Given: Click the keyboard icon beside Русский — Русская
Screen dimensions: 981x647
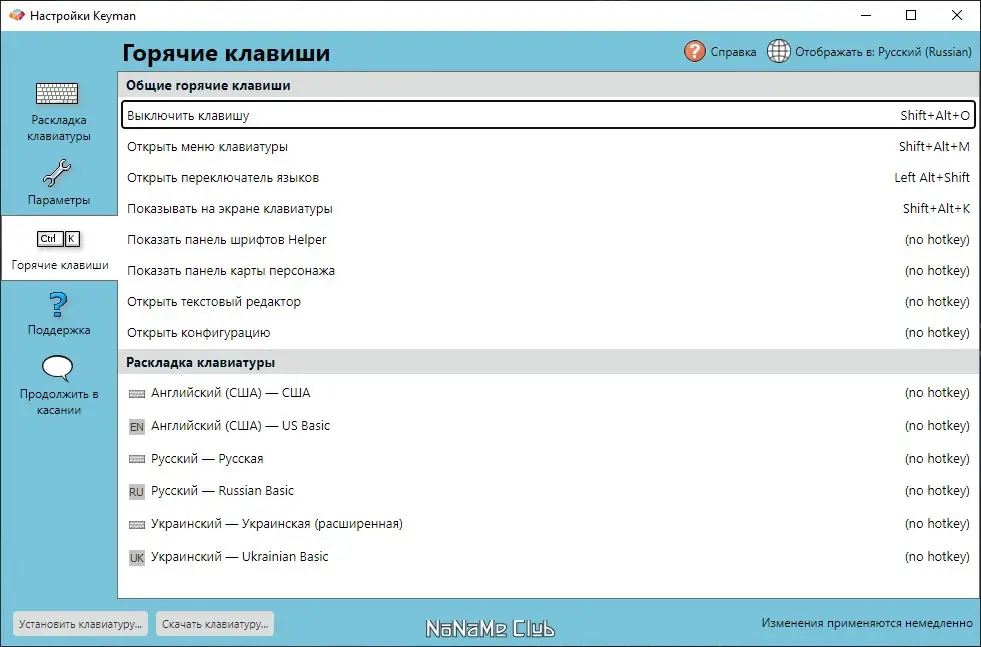Looking at the screenshot, I should coord(136,459).
